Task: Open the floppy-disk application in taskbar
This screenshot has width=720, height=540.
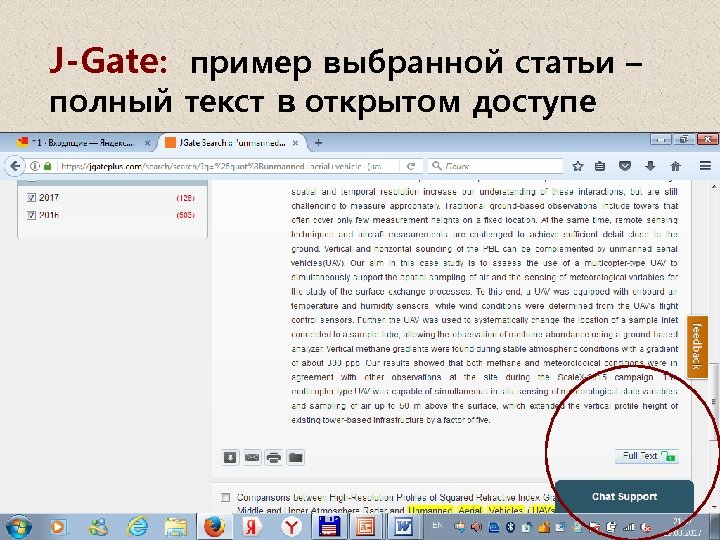Action: coord(329,527)
